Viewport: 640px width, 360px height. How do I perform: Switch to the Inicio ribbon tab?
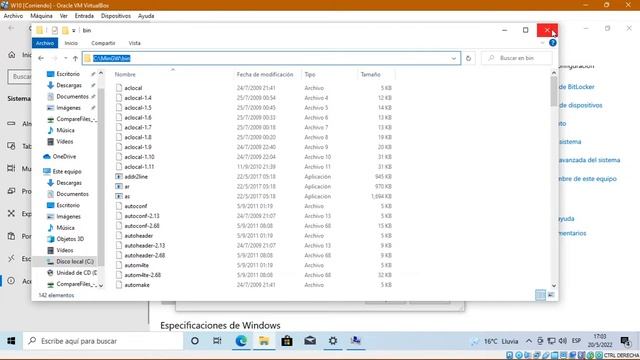click(71, 43)
